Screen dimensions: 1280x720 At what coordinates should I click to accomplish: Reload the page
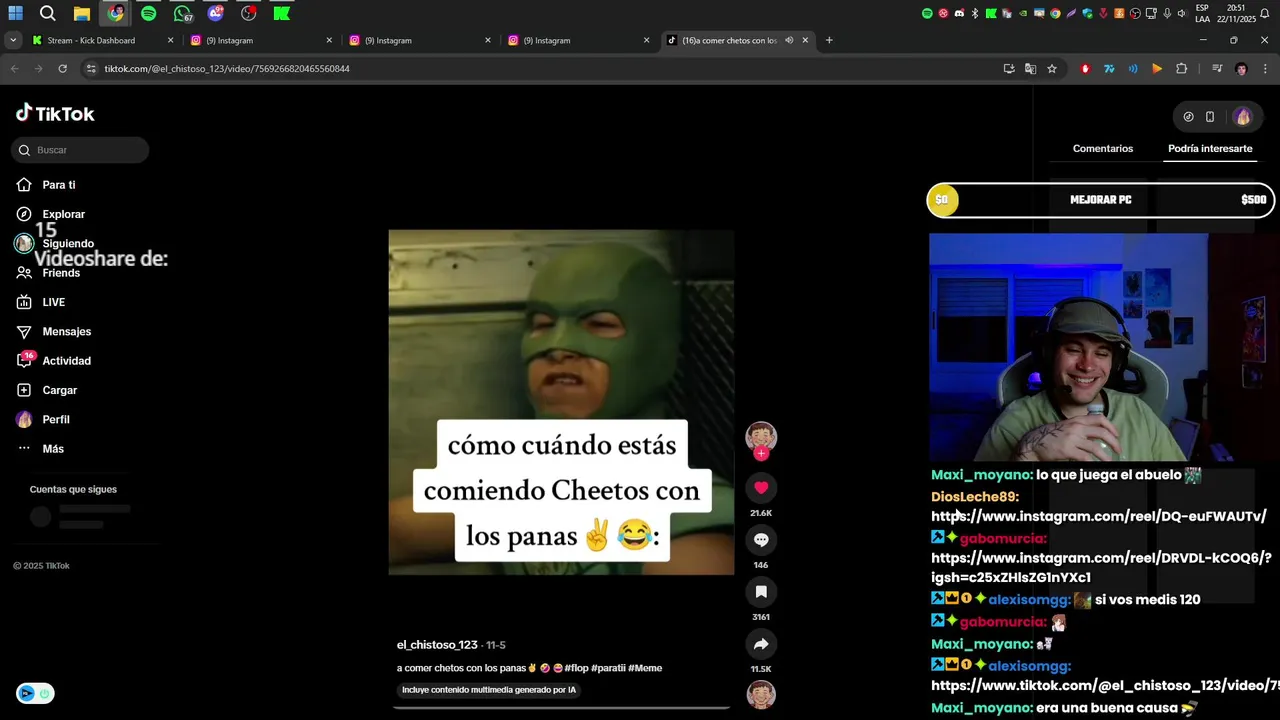pyautogui.click(x=62, y=69)
